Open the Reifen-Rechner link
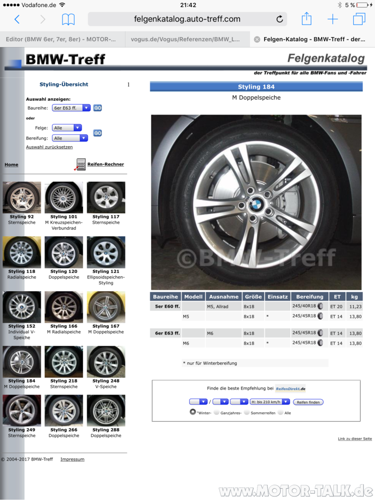The image size is (375, 500). (x=106, y=164)
